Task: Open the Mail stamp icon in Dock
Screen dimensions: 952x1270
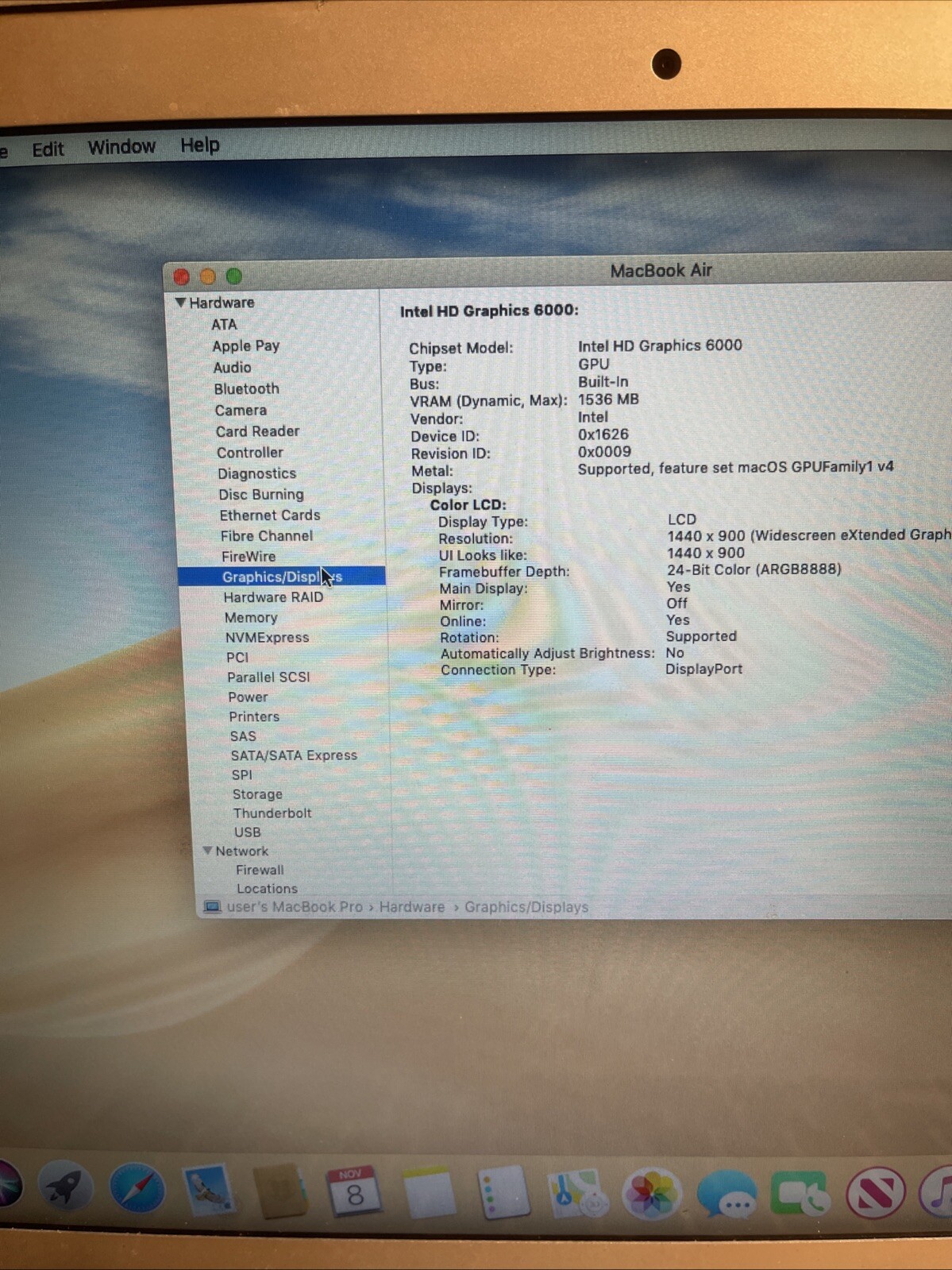Action: point(207,1191)
